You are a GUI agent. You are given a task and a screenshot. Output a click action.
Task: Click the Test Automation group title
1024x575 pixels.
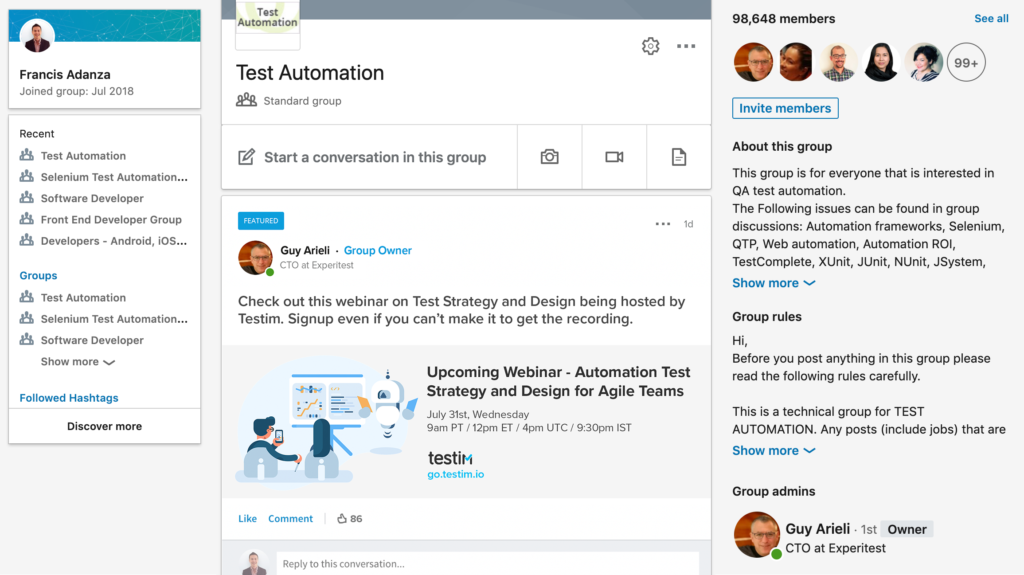point(310,73)
